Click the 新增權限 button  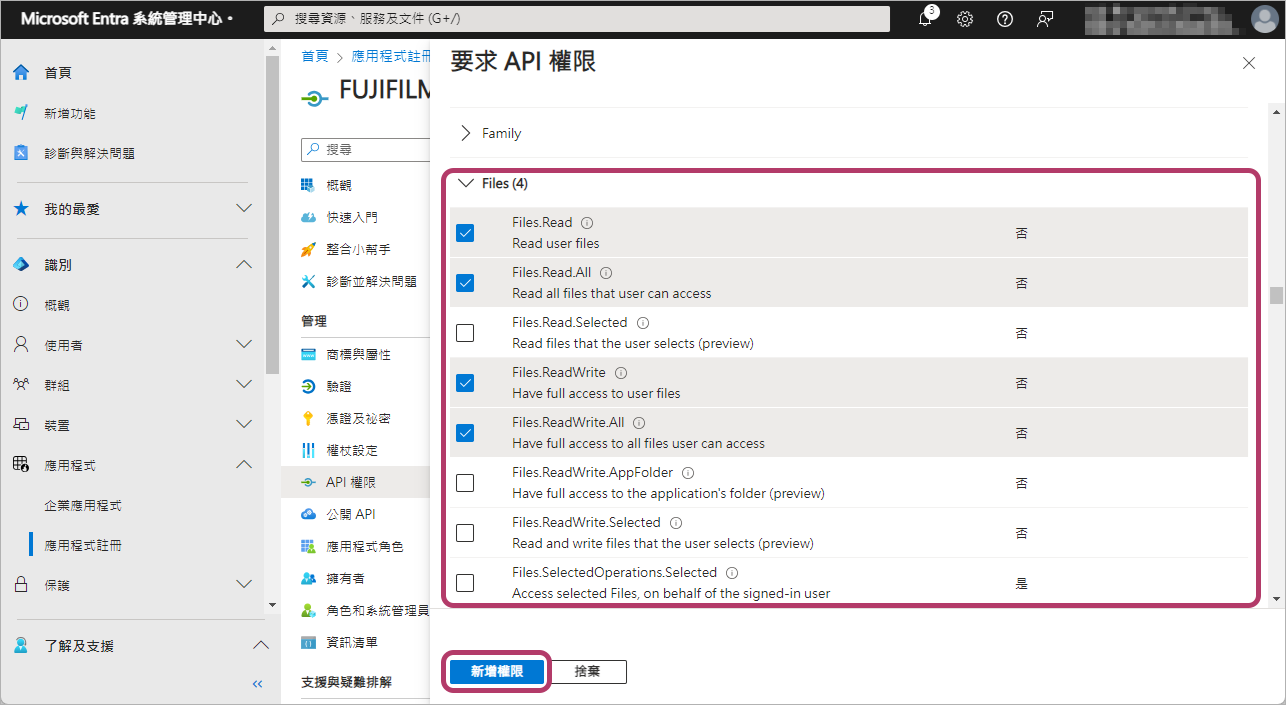click(x=497, y=671)
